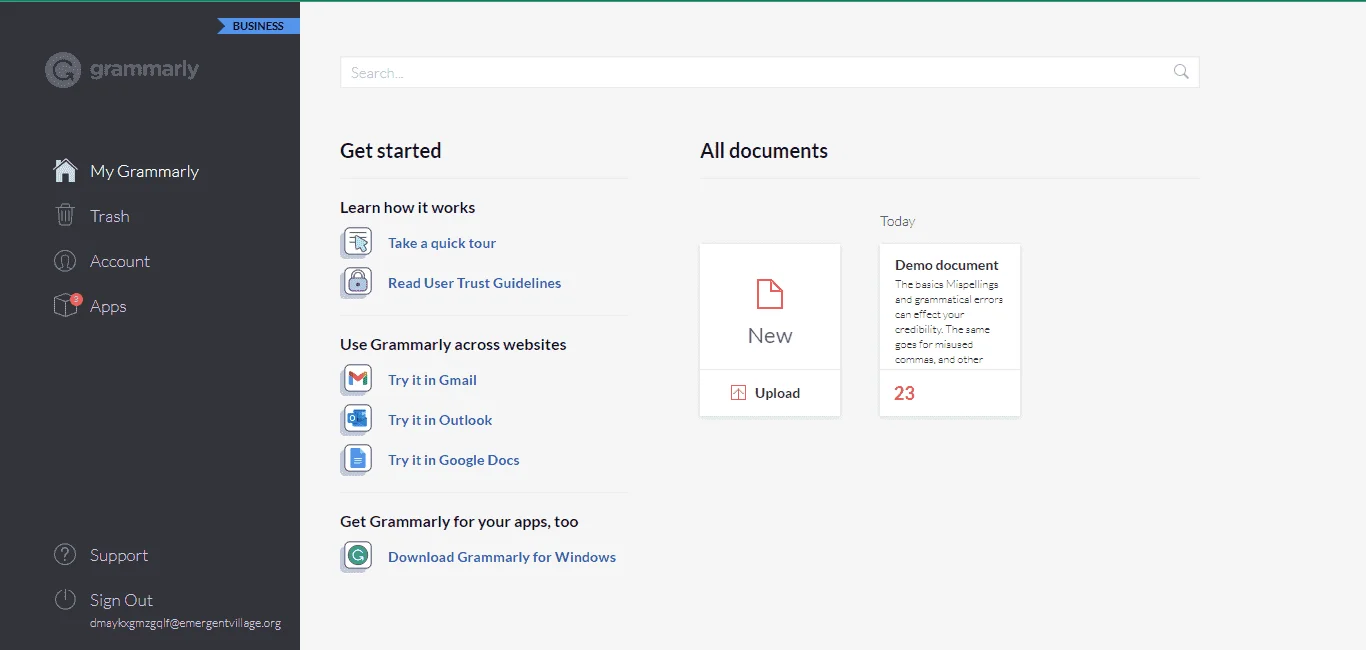Open Download Grammarly for Windows link

(502, 557)
